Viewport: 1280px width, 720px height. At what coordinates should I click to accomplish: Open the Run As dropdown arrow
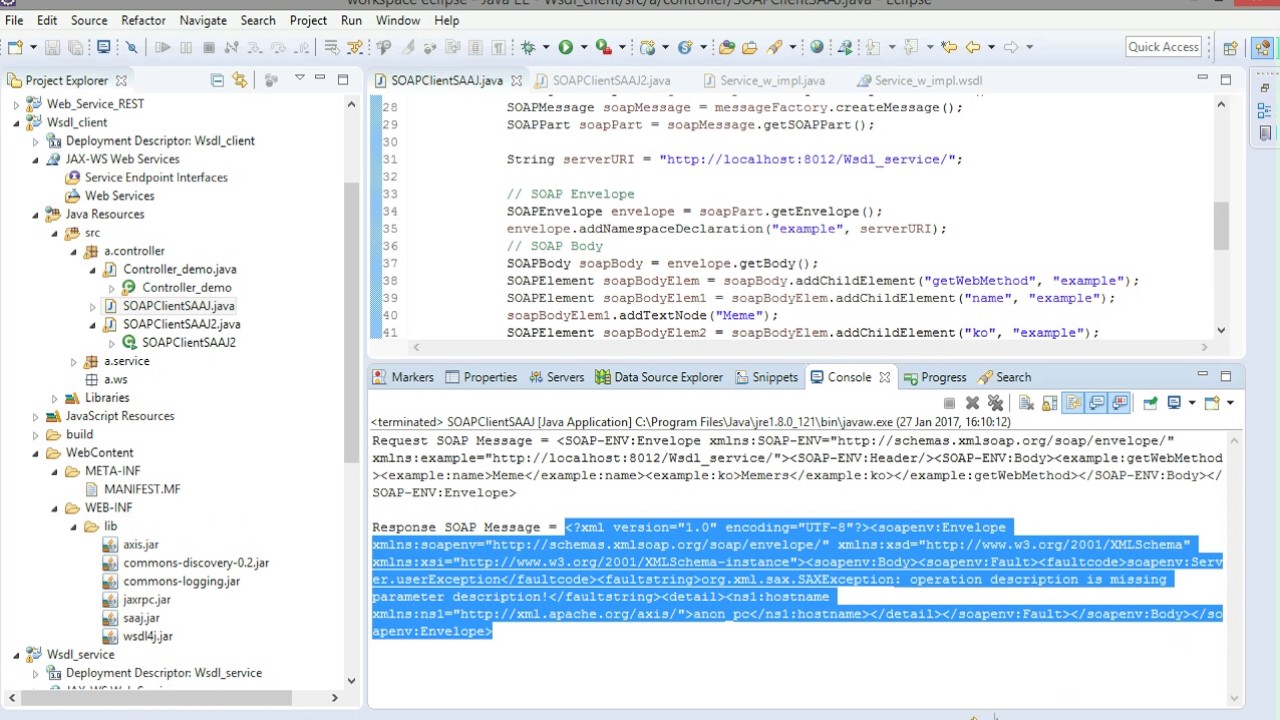pyautogui.click(x=584, y=47)
